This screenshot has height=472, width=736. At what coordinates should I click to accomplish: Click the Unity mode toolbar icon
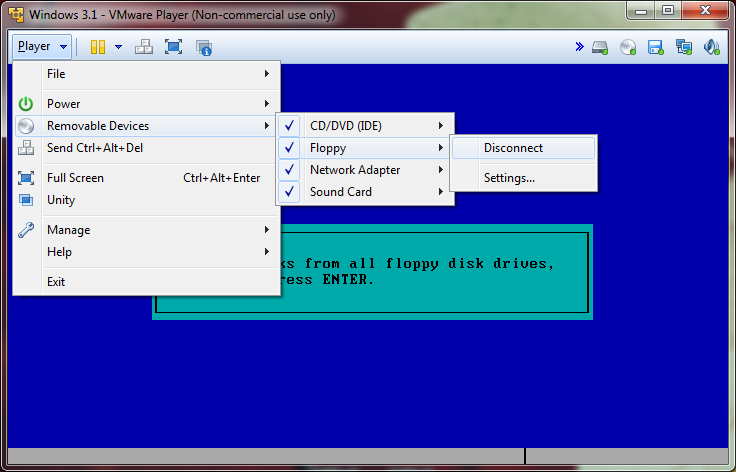(204, 47)
